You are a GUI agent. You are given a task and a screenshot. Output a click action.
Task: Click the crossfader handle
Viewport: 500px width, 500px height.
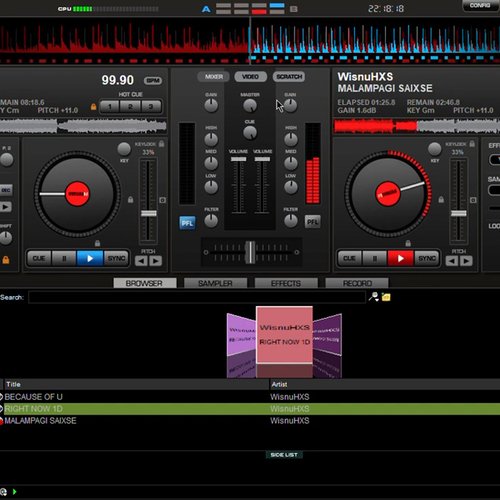(250, 252)
